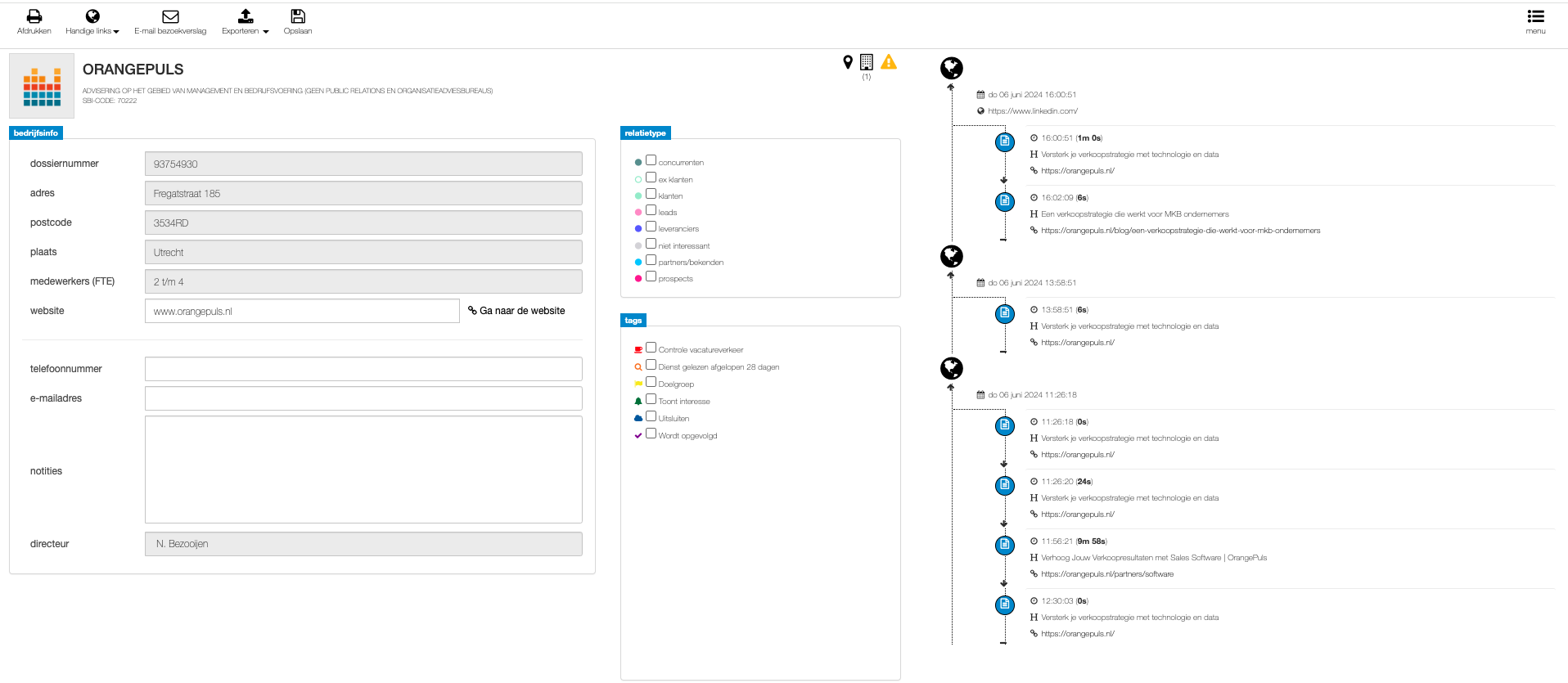Image resolution: width=1568 pixels, height=683 pixels.
Task: Click the page icon at 16:00:51 (1m 0s)
Action: [1004, 142]
